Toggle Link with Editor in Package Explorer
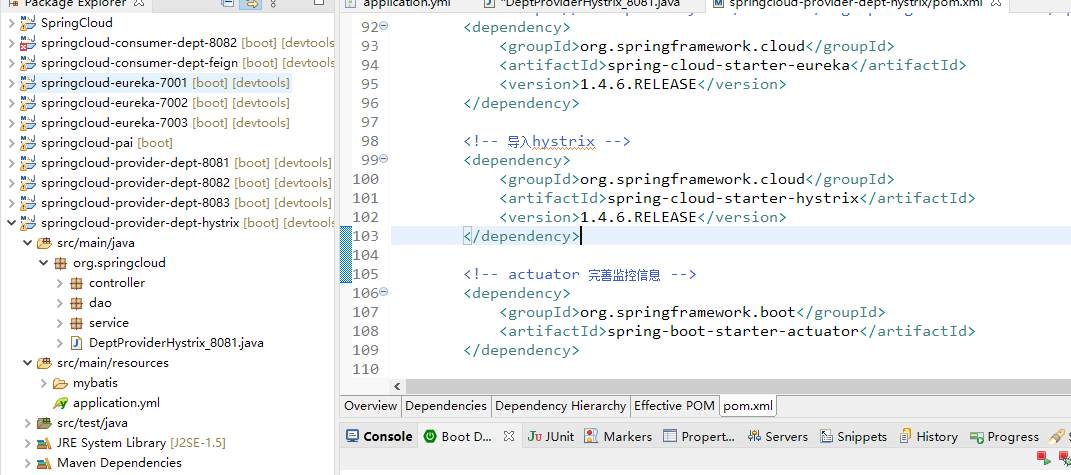Screen dimensions: 1071x475 click(251, 4)
